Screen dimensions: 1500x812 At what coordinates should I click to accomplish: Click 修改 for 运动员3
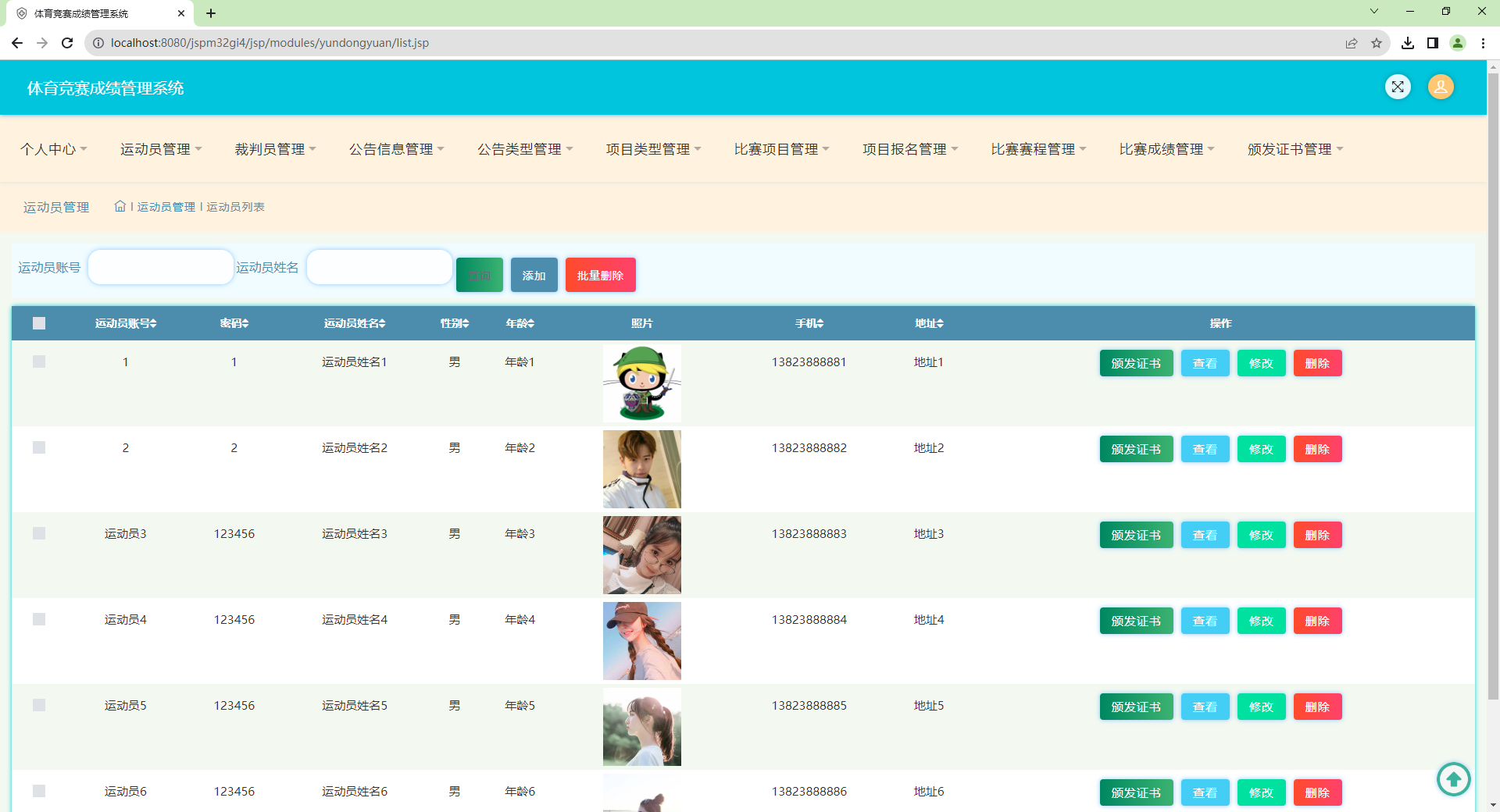tap(1262, 535)
